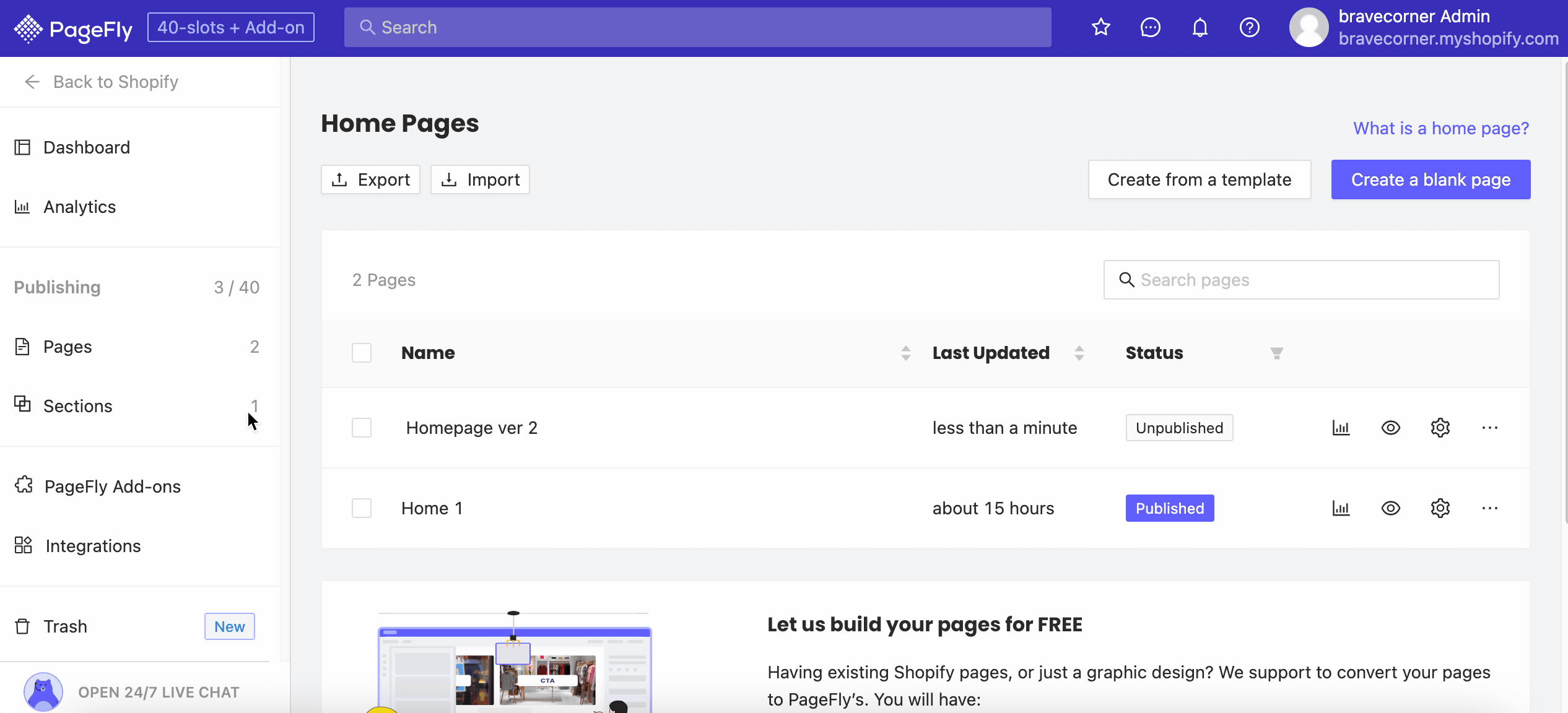The height and width of the screenshot is (713, 1568).
Task: Click Create from a template
Action: point(1200,179)
